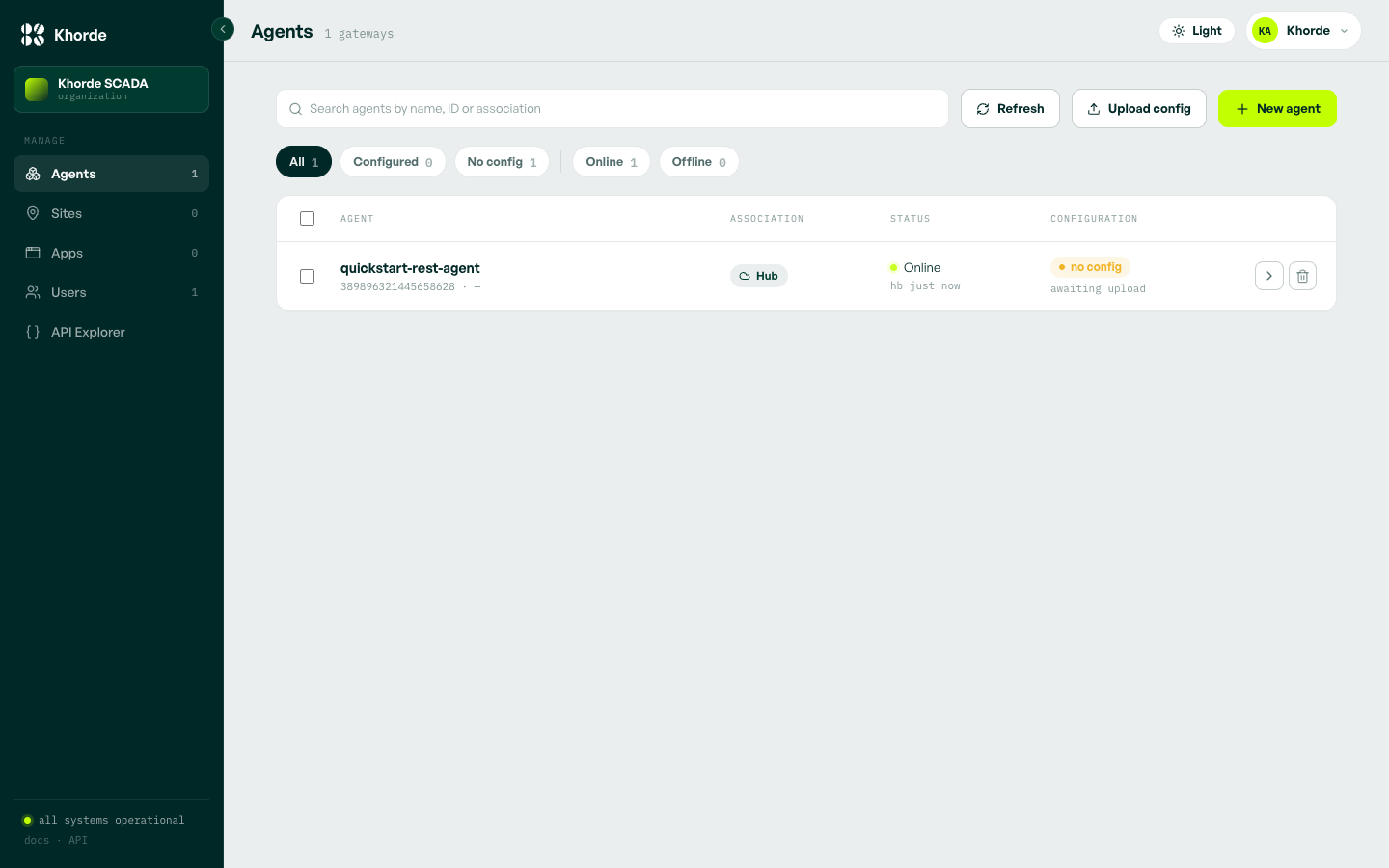Click the search magnifier icon

296,109
